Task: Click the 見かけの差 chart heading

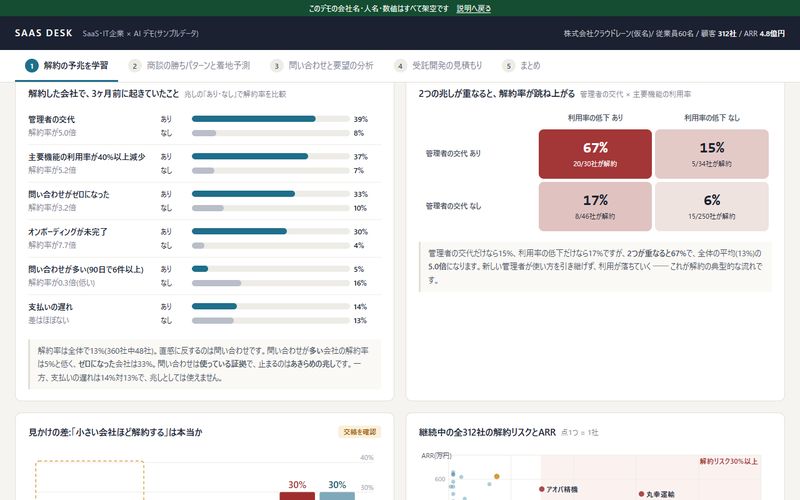Action: tap(115, 432)
